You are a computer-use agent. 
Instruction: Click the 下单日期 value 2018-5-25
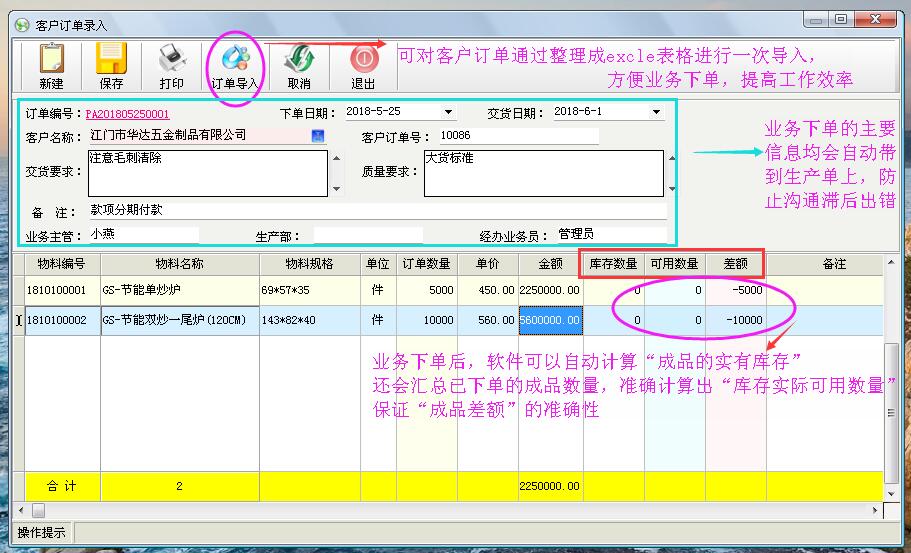tap(374, 111)
